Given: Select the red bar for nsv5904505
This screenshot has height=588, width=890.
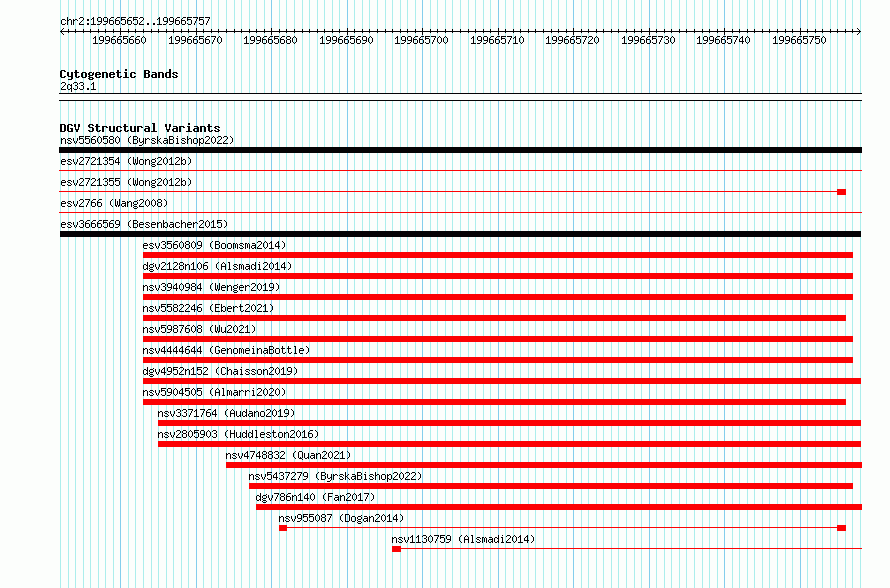Looking at the screenshot, I should tap(494, 402).
